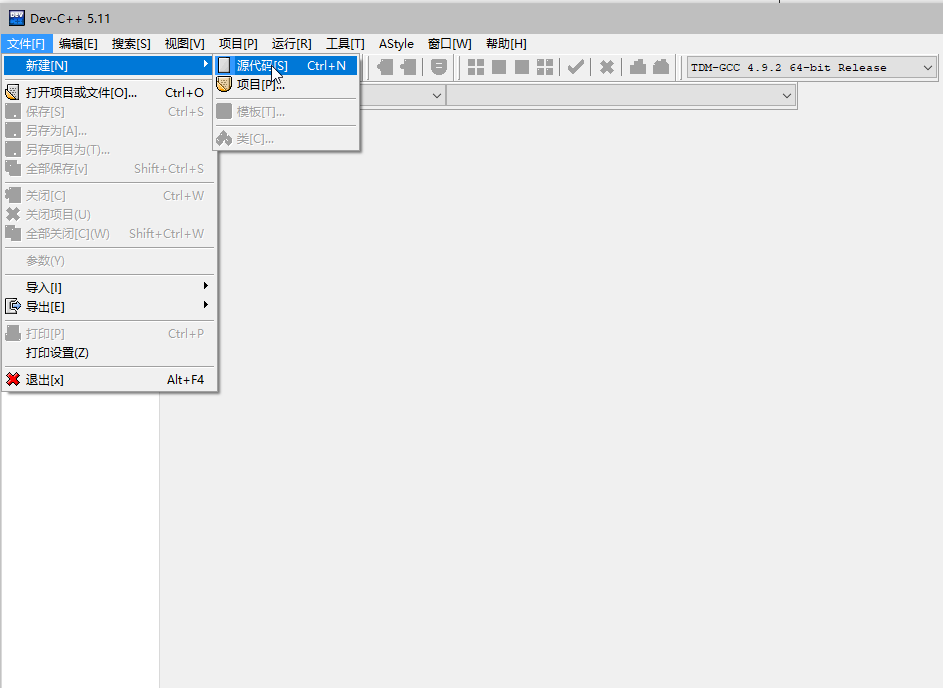Click the Compile icon with four squares
The image size is (943, 688).
coord(476,67)
